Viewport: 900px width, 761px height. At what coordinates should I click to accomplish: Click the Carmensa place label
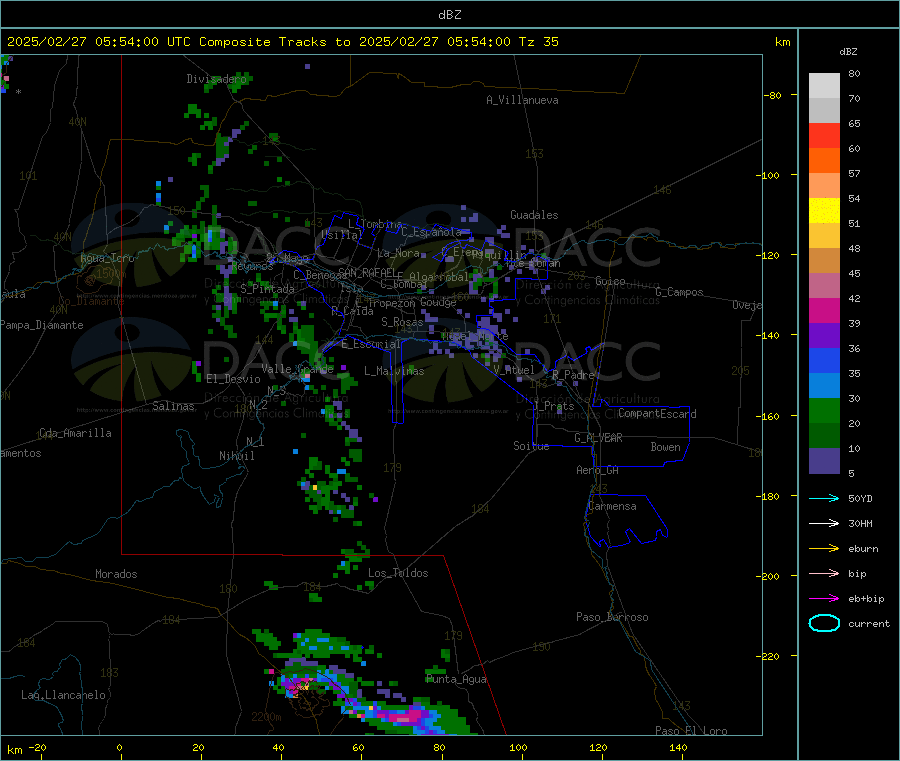pyautogui.click(x=612, y=507)
